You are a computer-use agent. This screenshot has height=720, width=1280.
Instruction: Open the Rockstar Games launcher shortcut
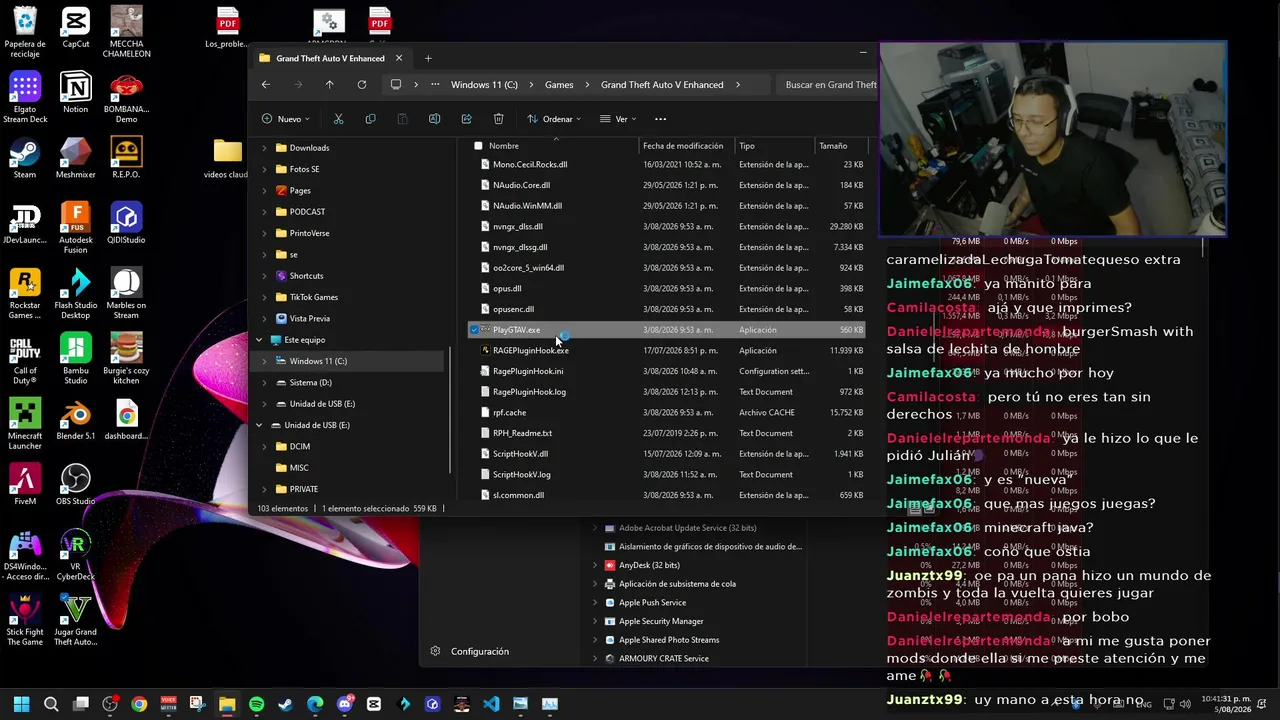(25, 294)
